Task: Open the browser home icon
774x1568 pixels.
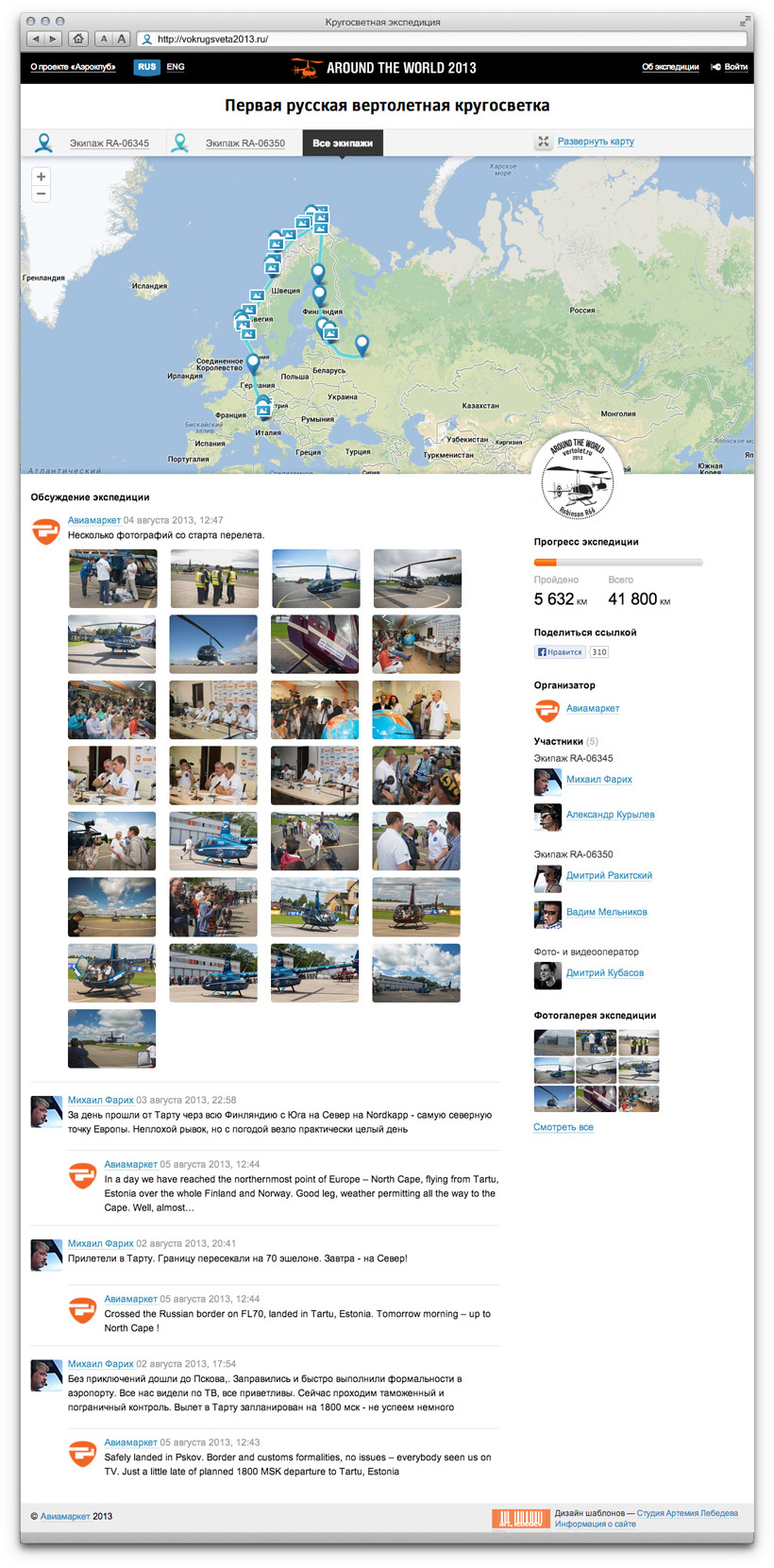Action: point(78,39)
